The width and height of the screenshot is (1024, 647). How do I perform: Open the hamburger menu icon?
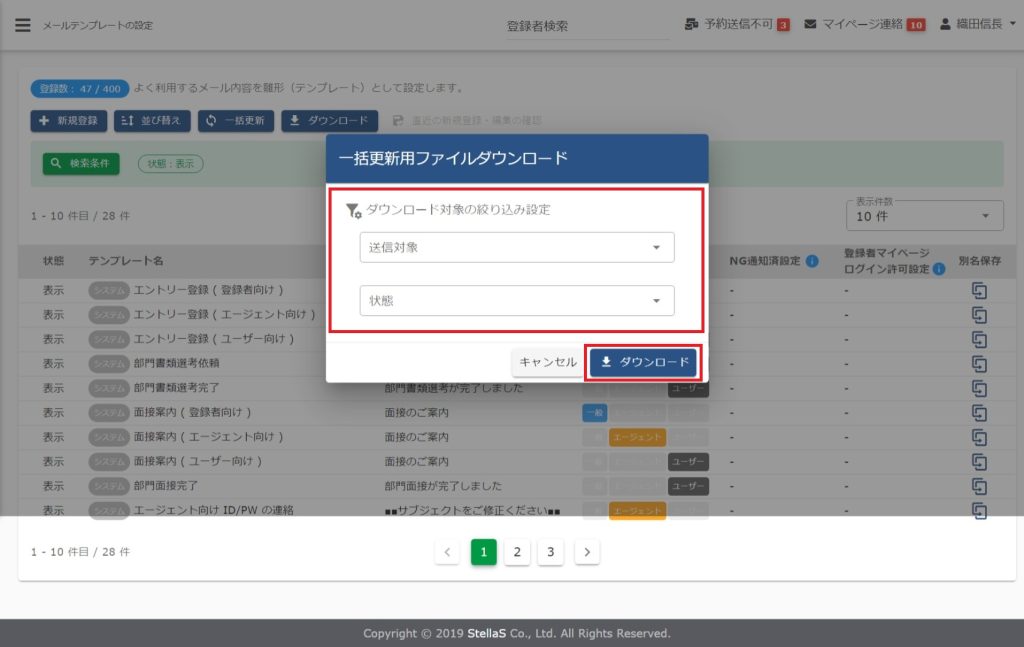[x=23, y=25]
